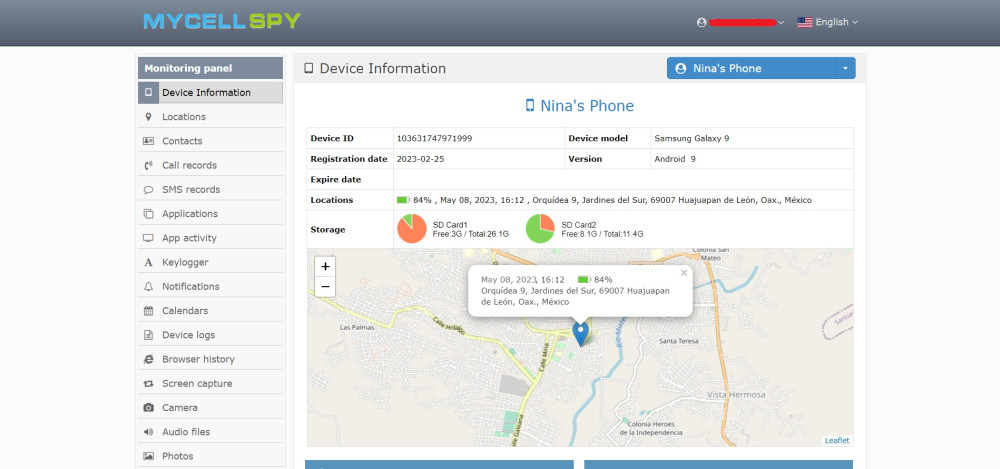Screen dimensions: 1000x469
Task: Click the blue location marker on map
Action: pos(580,334)
